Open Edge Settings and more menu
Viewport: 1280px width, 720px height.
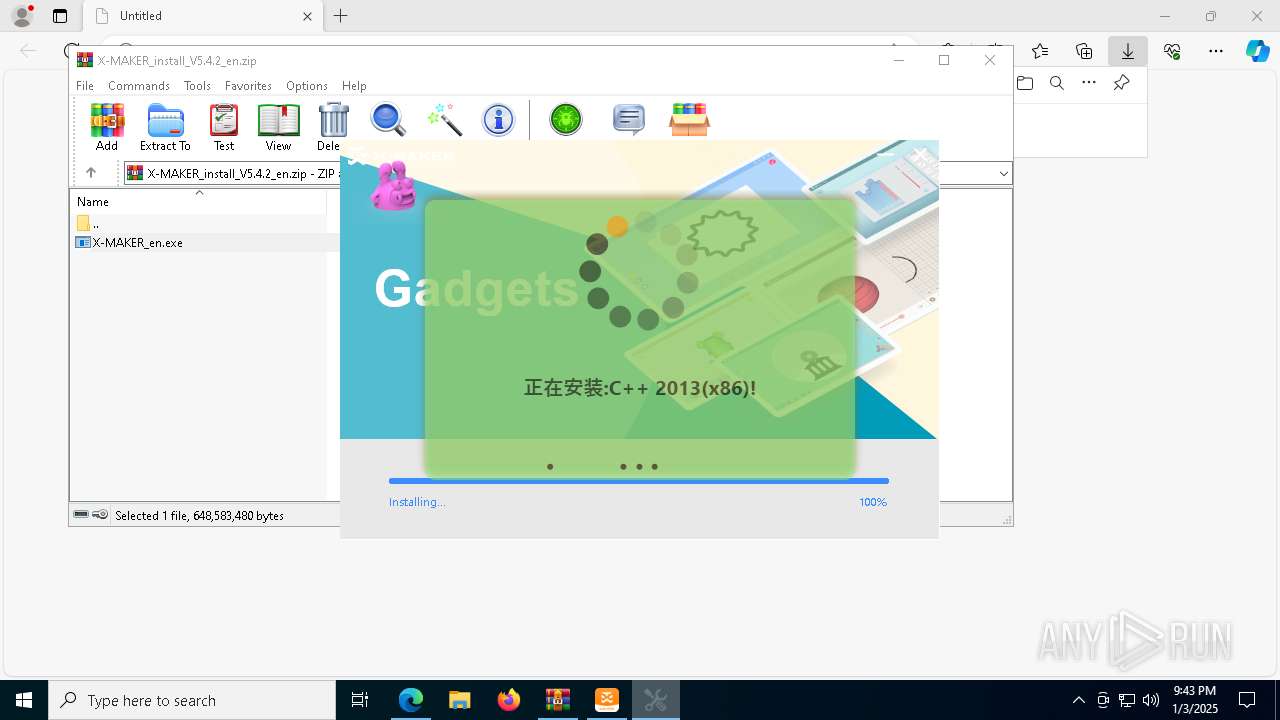coord(1216,51)
